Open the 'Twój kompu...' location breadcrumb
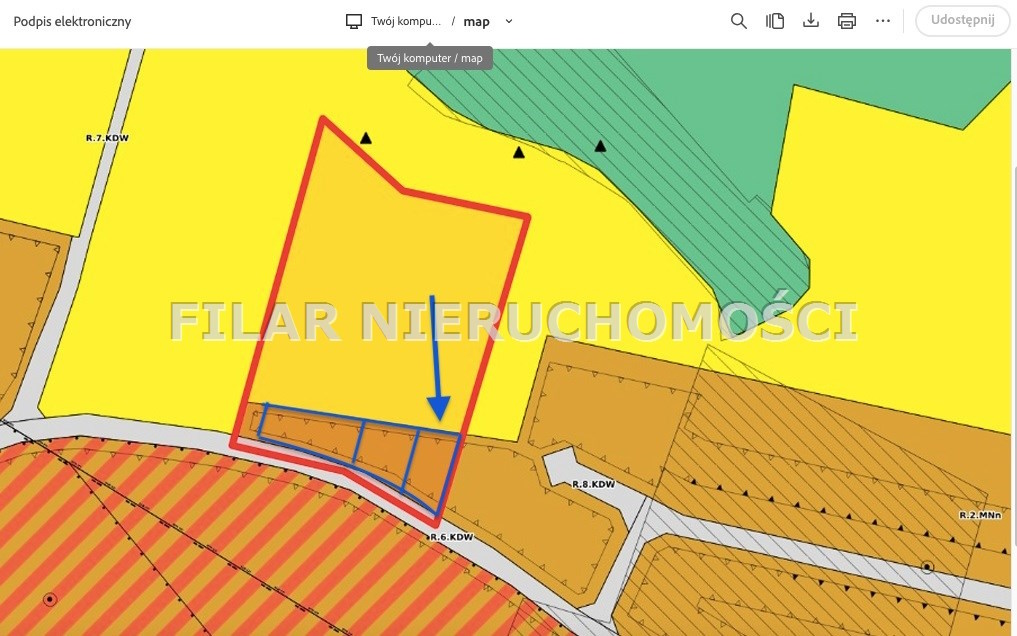This screenshot has width=1017, height=636. coord(405,21)
